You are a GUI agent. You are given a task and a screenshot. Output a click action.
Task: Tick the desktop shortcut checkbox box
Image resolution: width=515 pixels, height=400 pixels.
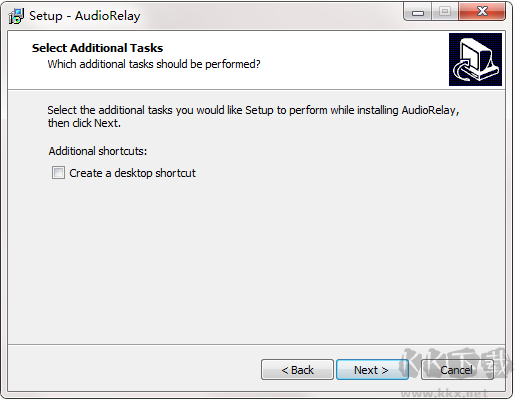58,173
